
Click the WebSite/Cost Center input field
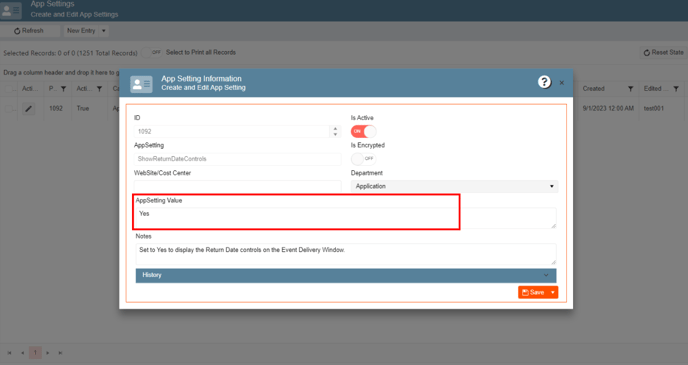pyautogui.click(x=237, y=186)
